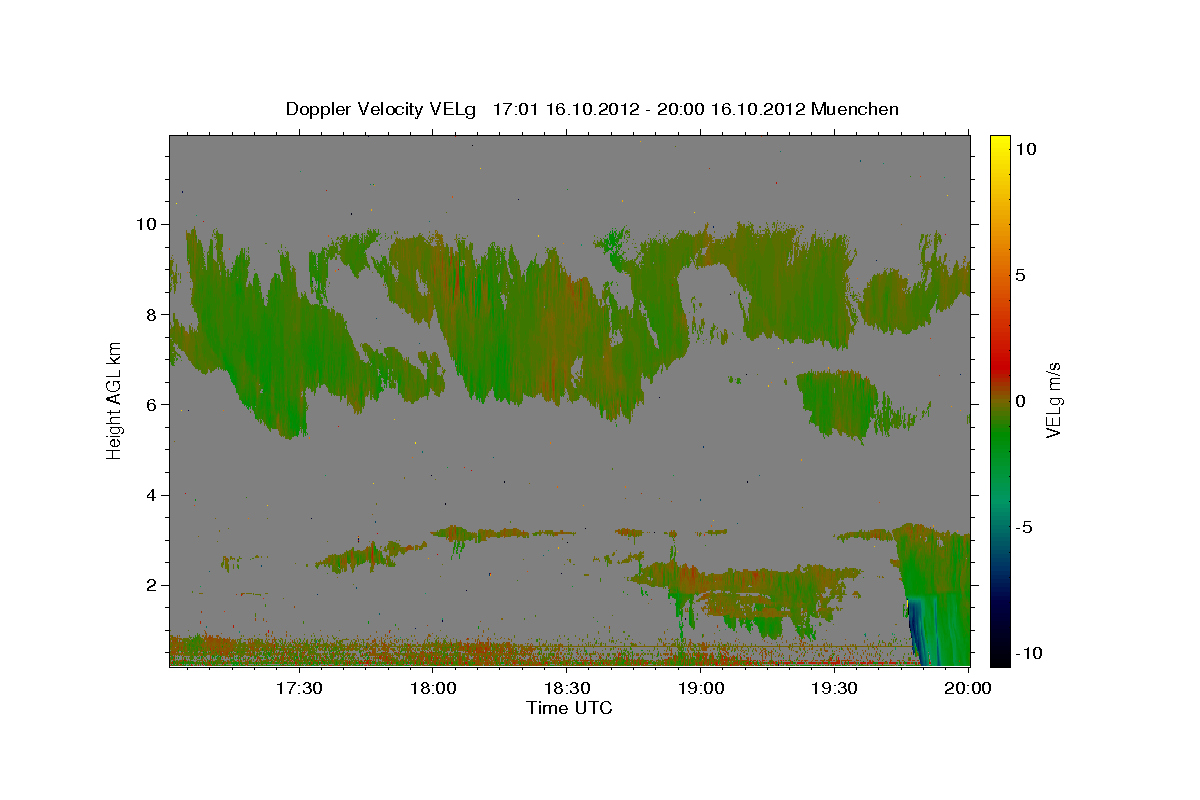Click the height tick label 10
The width and height of the screenshot is (1200, 800).
coord(149,224)
